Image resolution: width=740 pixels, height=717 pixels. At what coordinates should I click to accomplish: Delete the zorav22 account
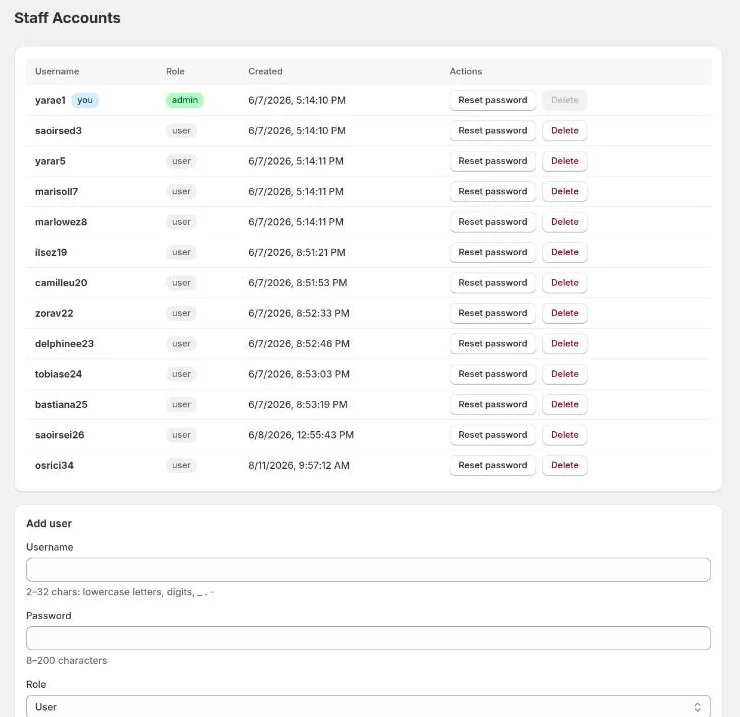(x=564, y=313)
